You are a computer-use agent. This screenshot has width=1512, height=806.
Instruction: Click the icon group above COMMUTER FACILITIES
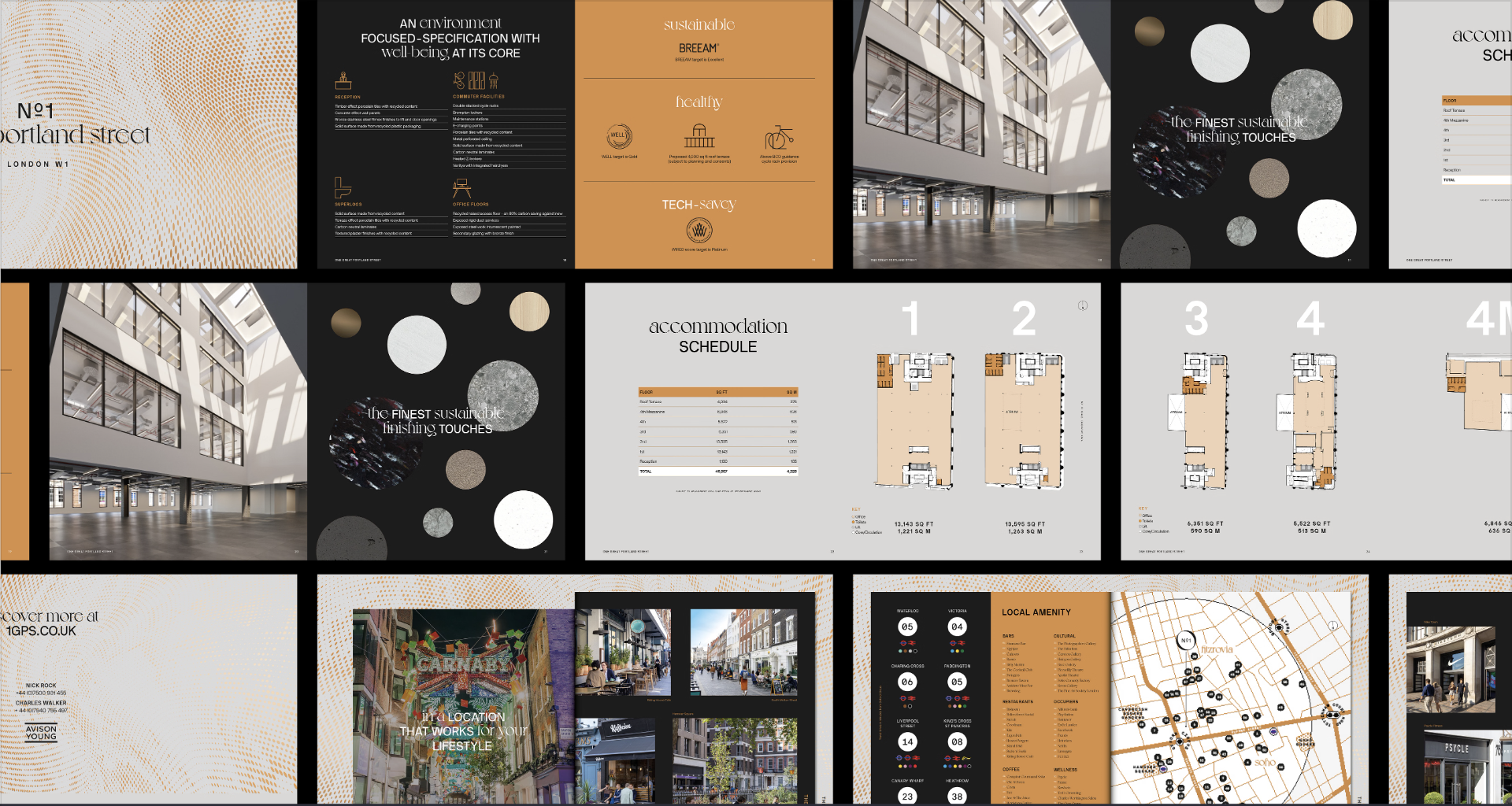476,80
